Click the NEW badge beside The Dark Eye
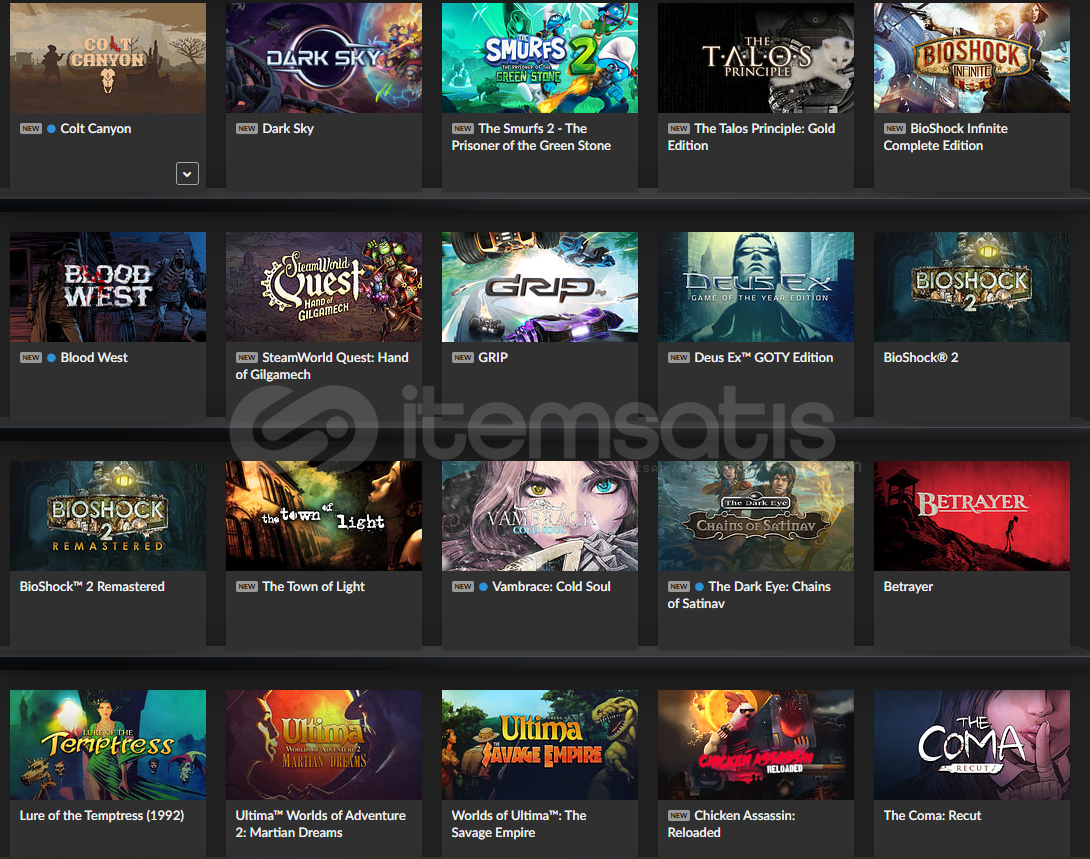The height and width of the screenshot is (859, 1090). click(x=678, y=587)
